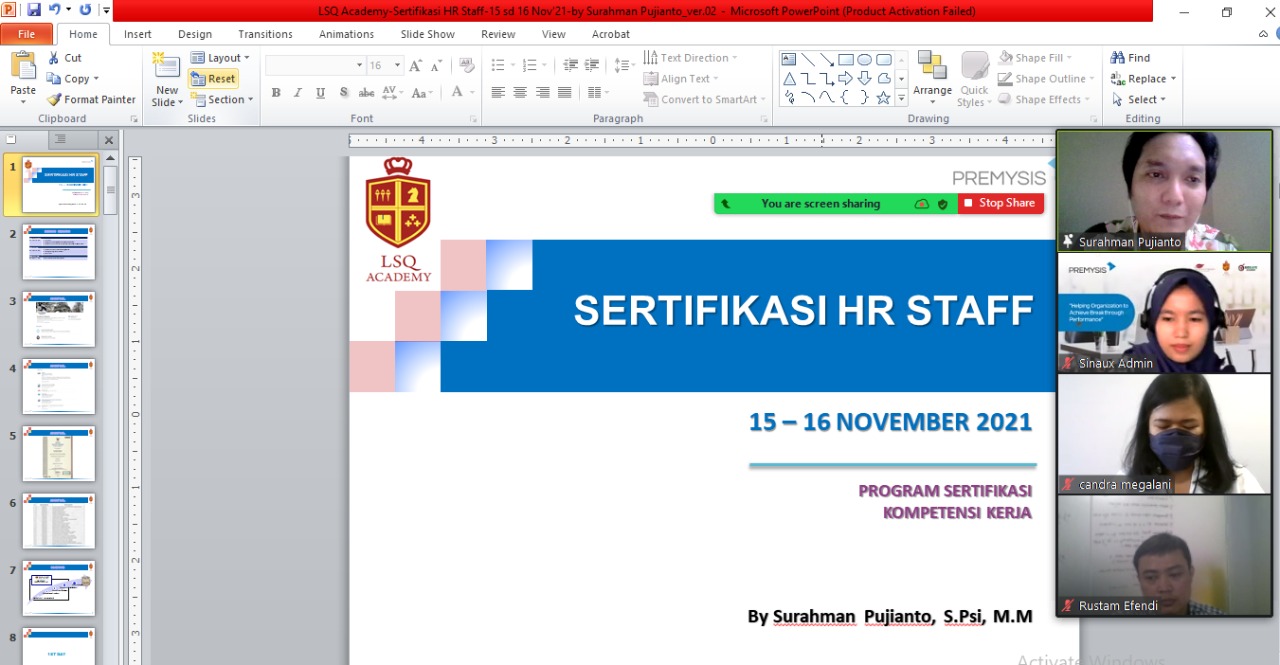This screenshot has height=665, width=1280.
Task: Select the slide title SERTIFIKASI HR STAFF
Action: tap(803, 311)
